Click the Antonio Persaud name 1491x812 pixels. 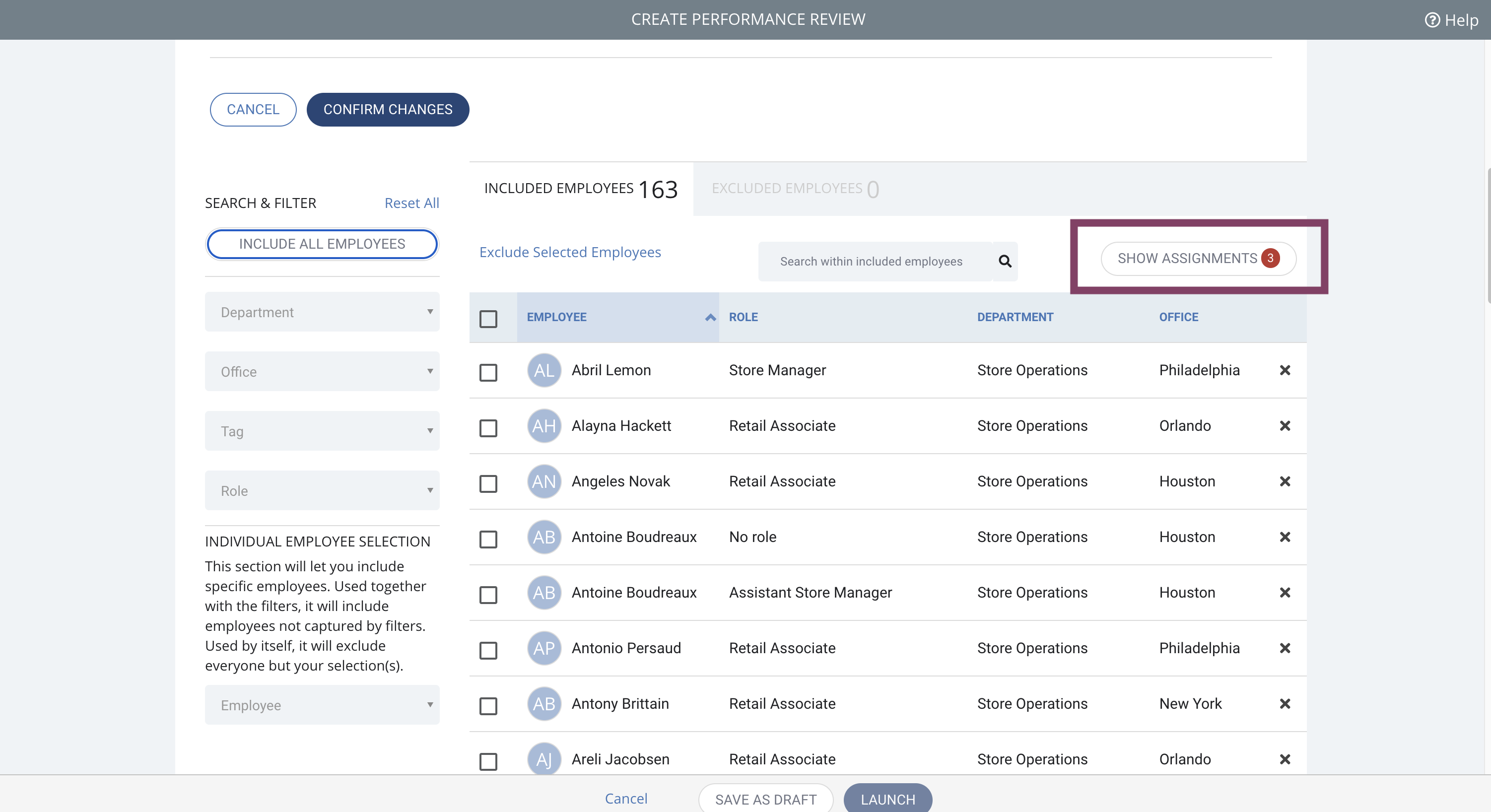626,648
